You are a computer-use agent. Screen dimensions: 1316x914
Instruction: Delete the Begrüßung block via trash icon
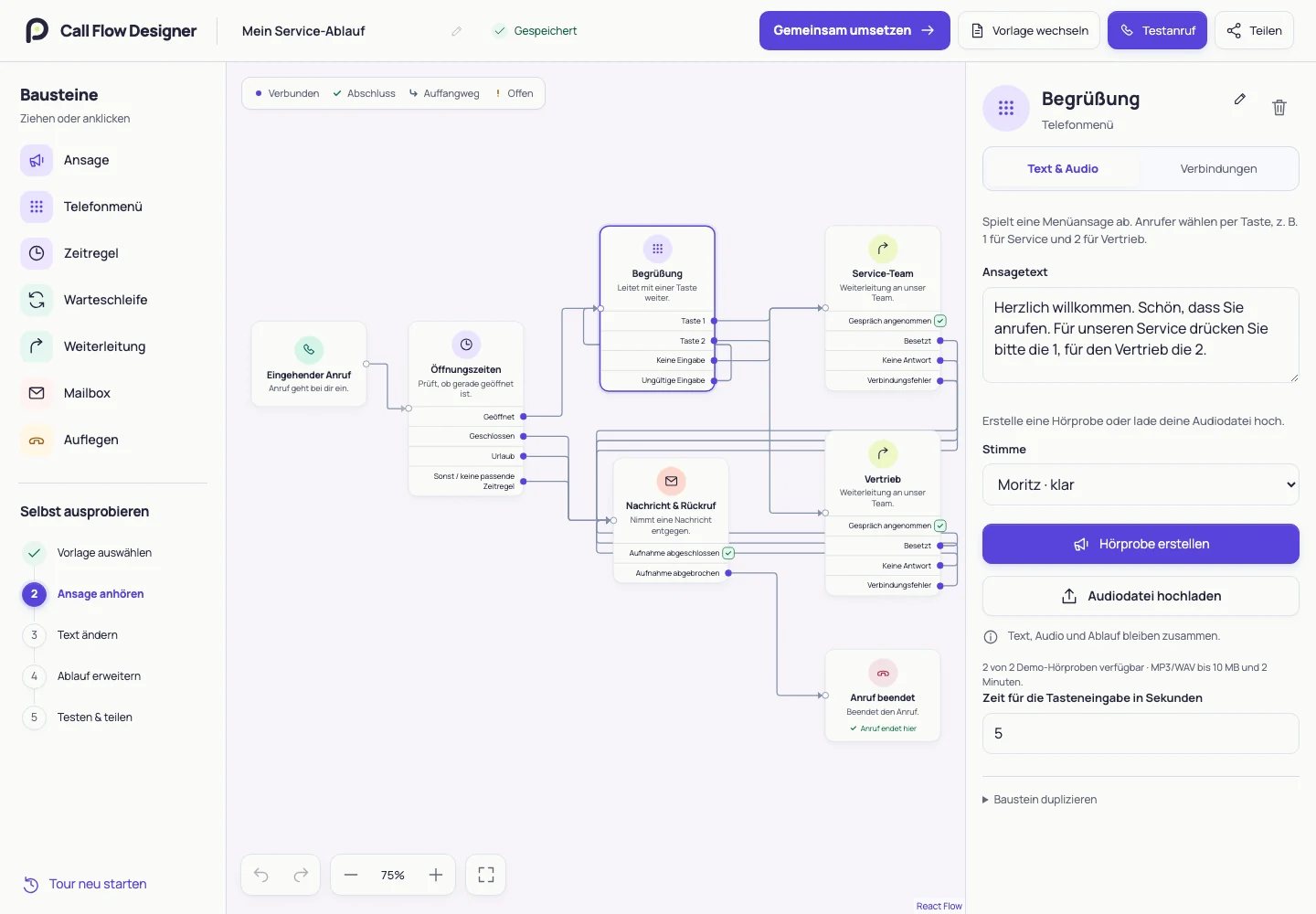click(1279, 108)
